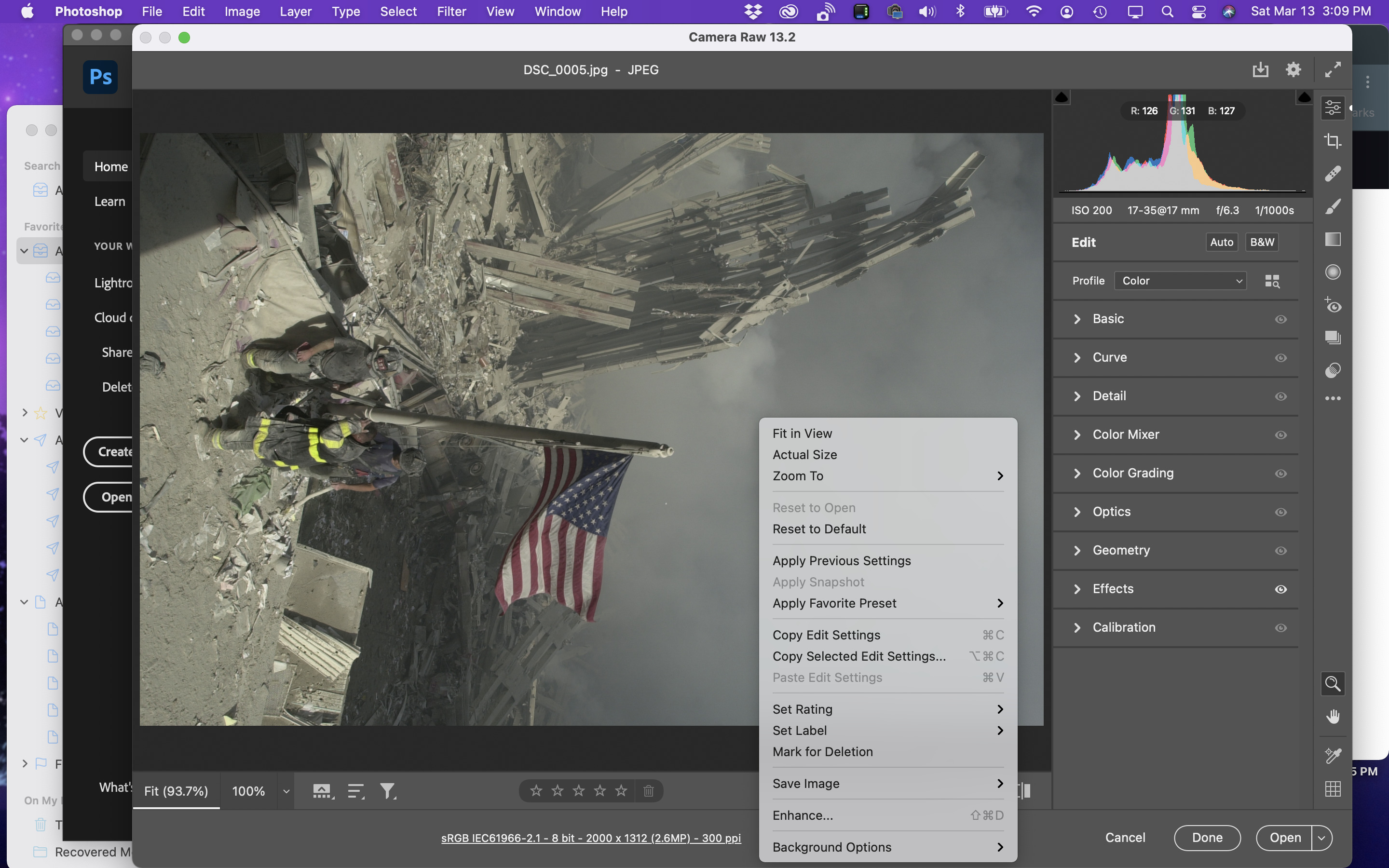Select the Crop tool icon
This screenshot has width=1389, height=868.
[x=1332, y=141]
